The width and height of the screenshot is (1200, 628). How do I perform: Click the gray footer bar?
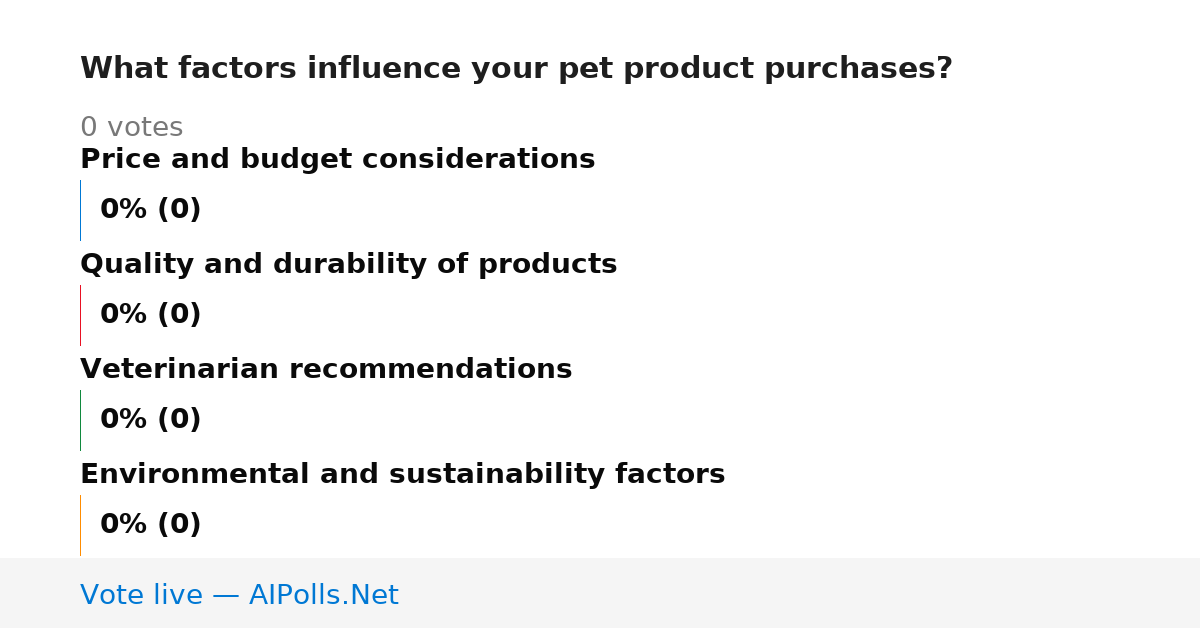[600, 593]
